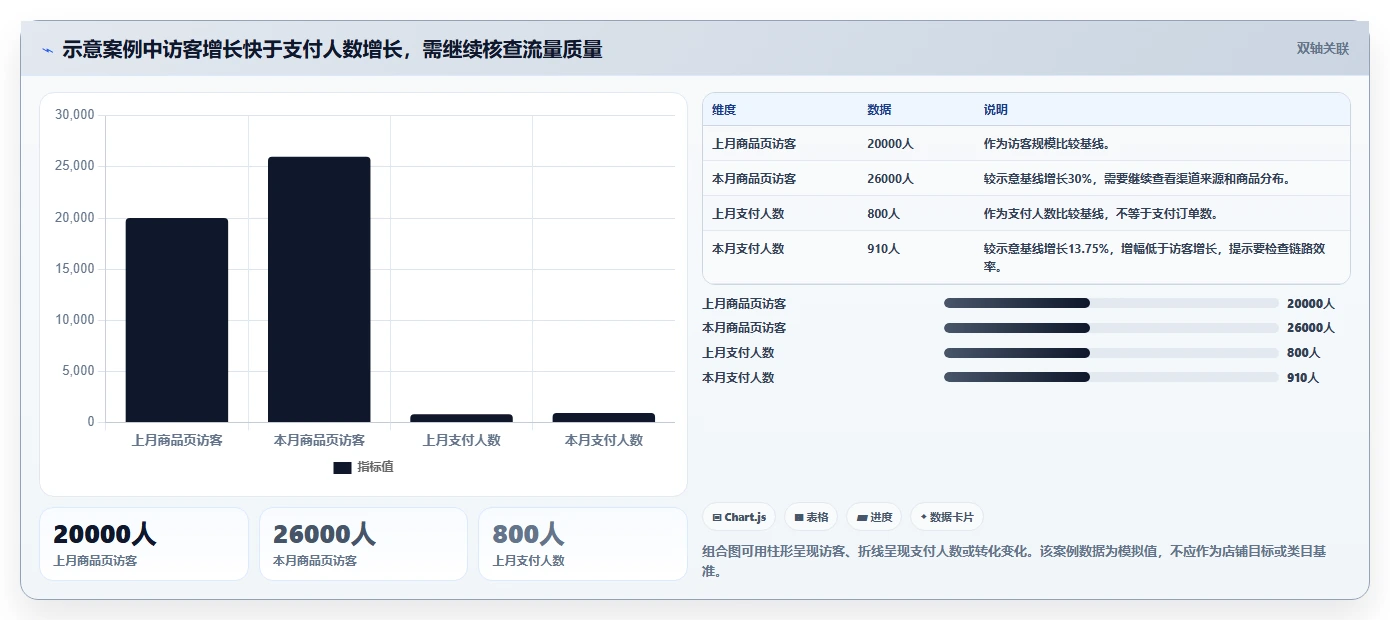The height and width of the screenshot is (620, 1390).
Task: Click the Chart.js chip
Action: (739, 517)
